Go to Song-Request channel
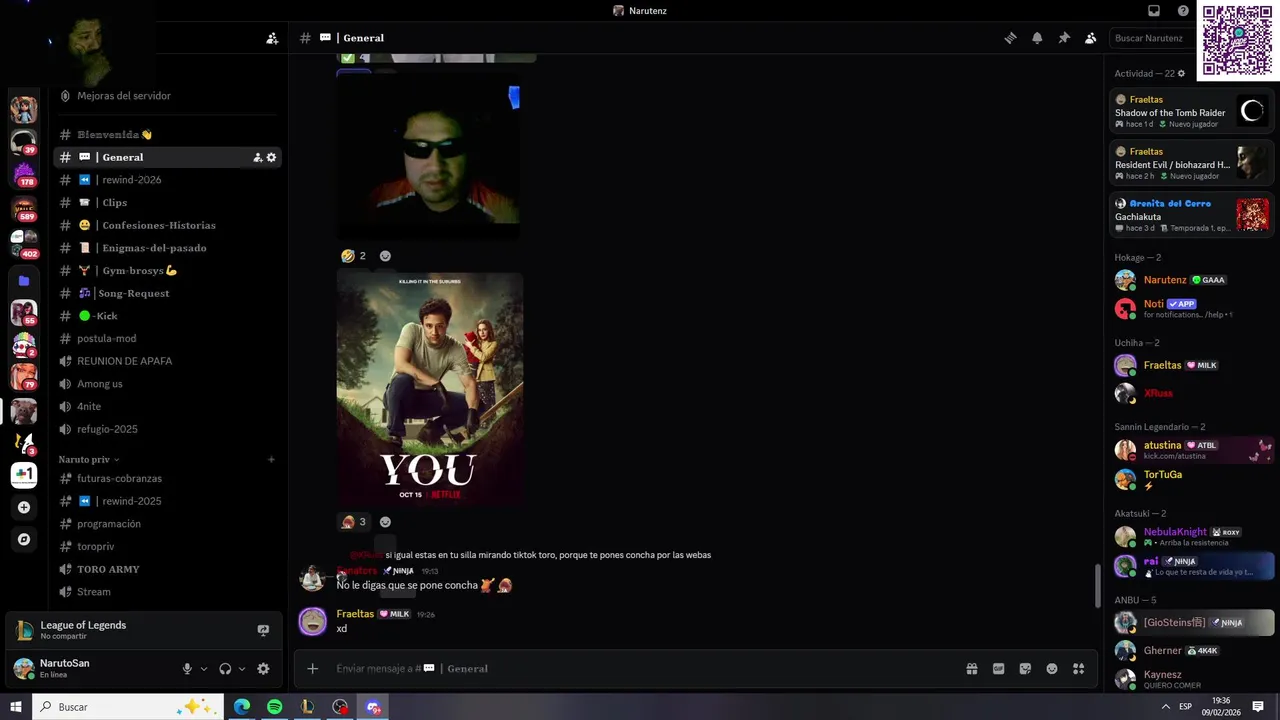The height and width of the screenshot is (720, 1280). [168, 293]
